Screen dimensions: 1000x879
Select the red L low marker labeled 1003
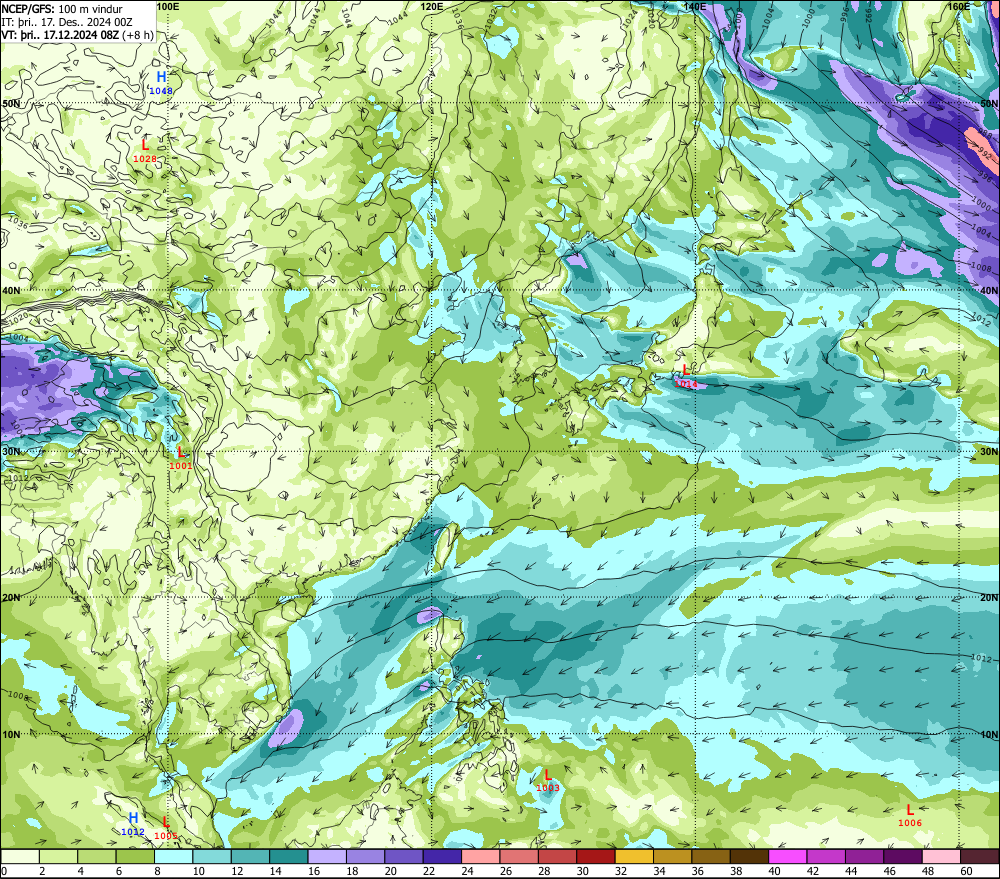(547, 775)
